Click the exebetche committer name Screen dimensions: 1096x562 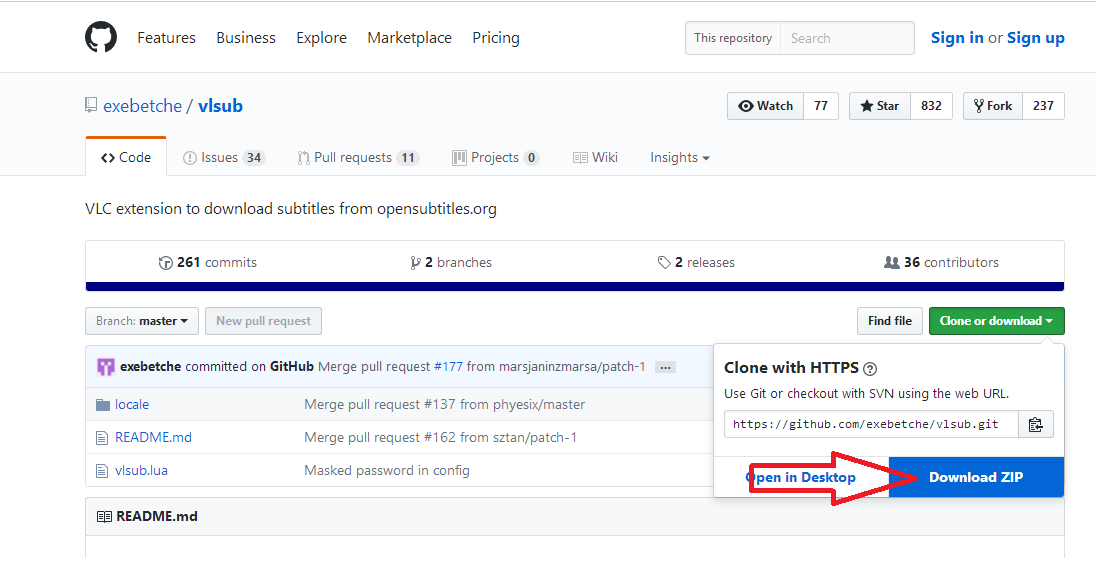tap(150, 366)
